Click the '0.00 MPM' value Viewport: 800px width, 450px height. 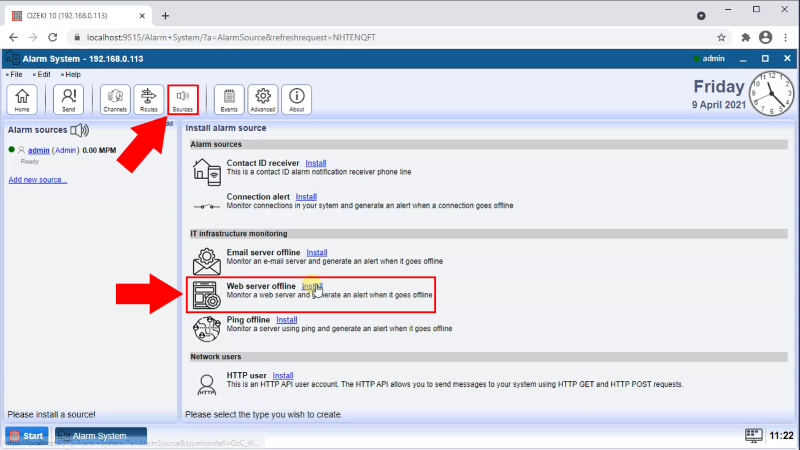coord(99,150)
